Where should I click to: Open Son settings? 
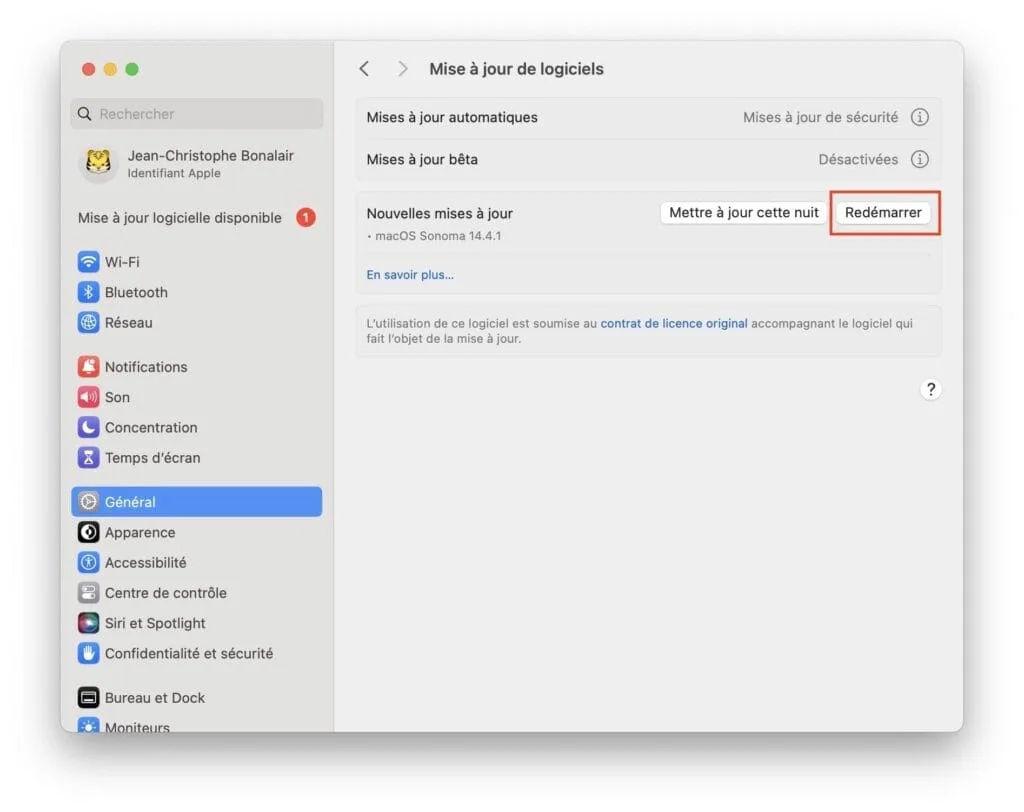tap(116, 397)
